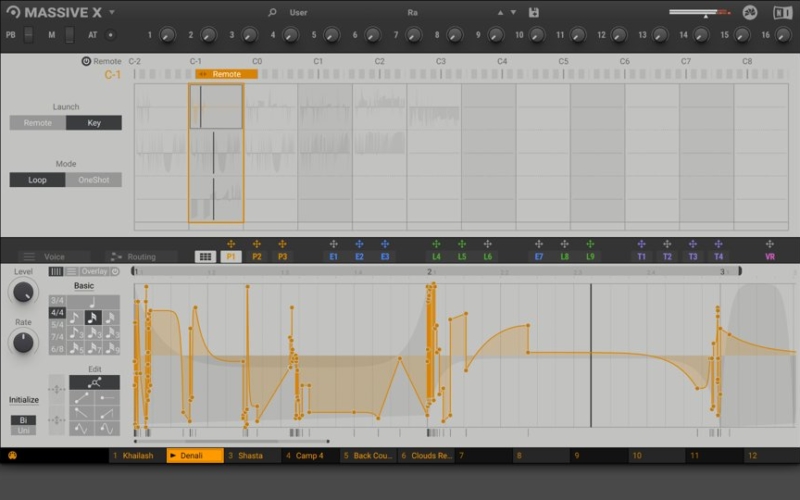Load next preset with down arrow
This screenshot has width=800, height=500.
click(513, 12)
